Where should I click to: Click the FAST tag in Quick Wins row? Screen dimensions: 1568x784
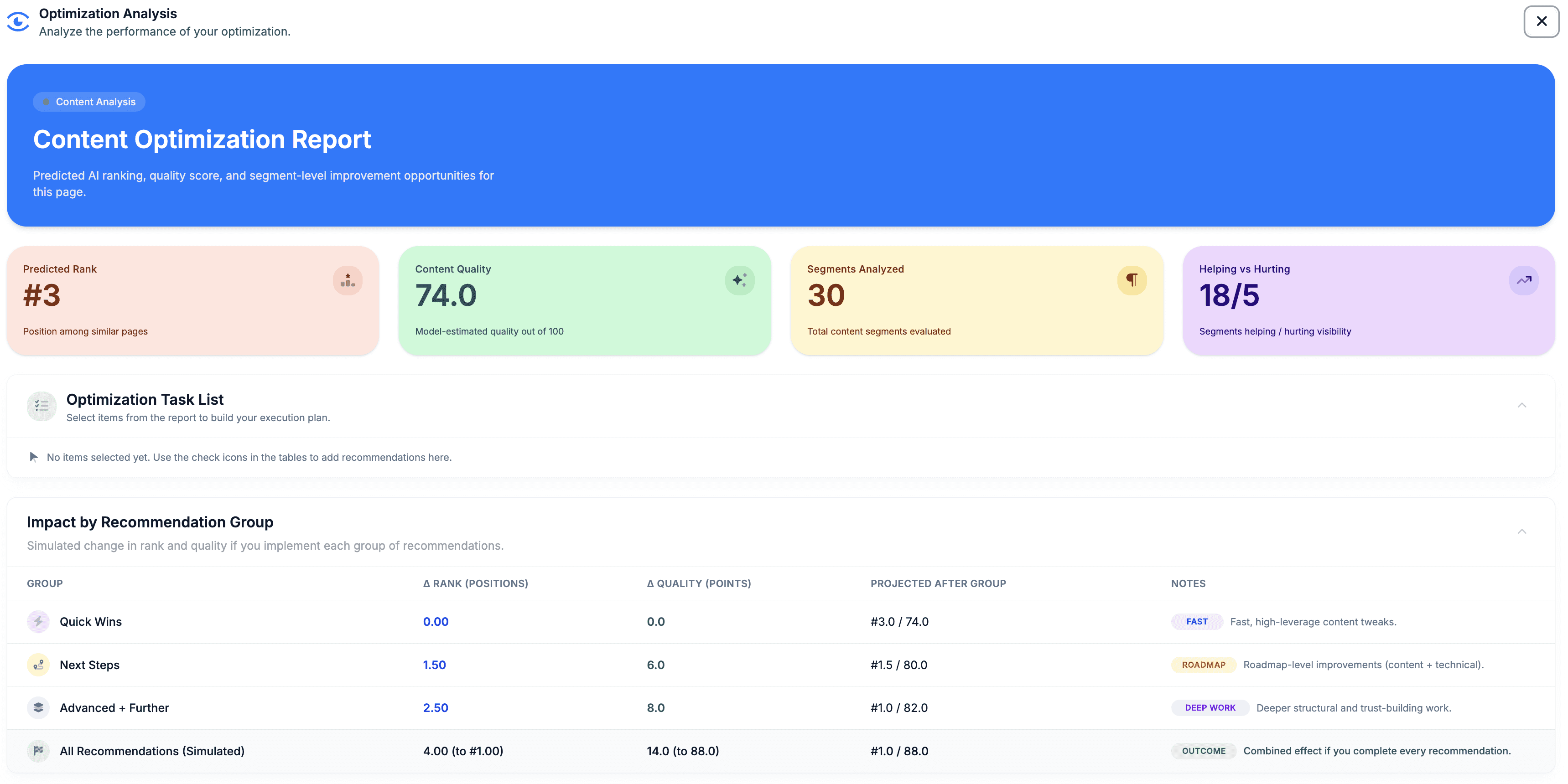tap(1196, 622)
